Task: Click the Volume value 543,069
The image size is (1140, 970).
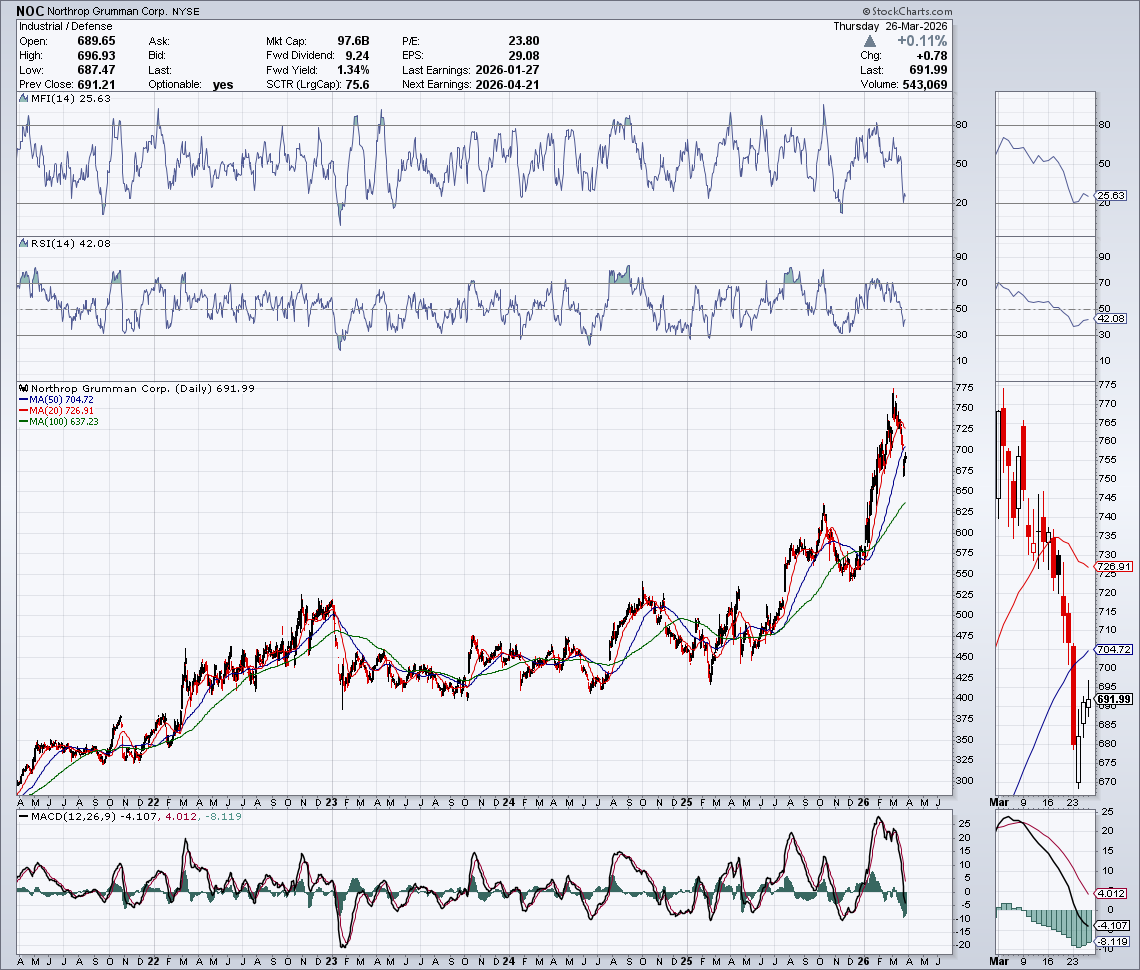Action: tap(925, 84)
